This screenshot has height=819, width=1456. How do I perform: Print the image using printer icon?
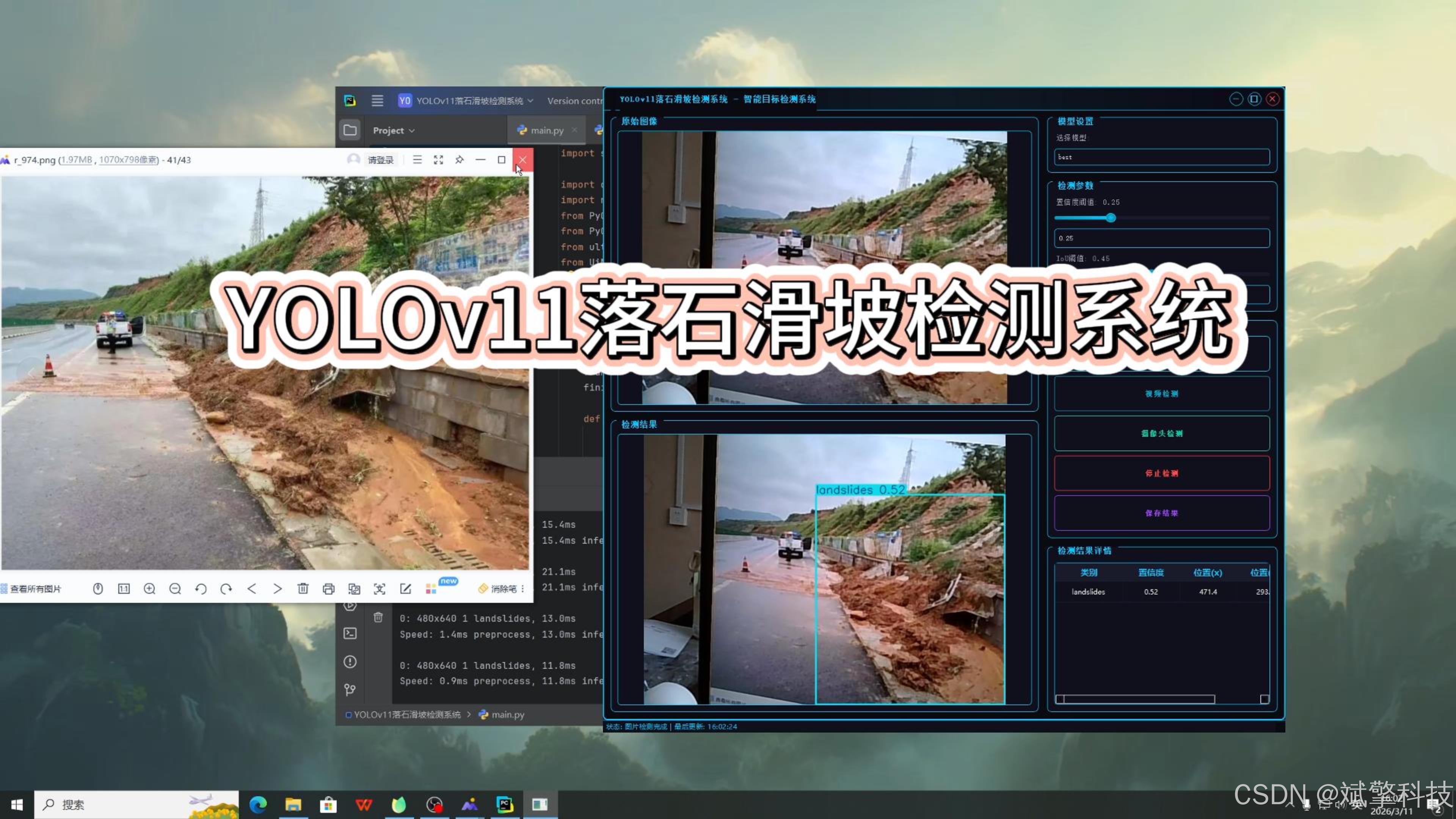click(328, 589)
